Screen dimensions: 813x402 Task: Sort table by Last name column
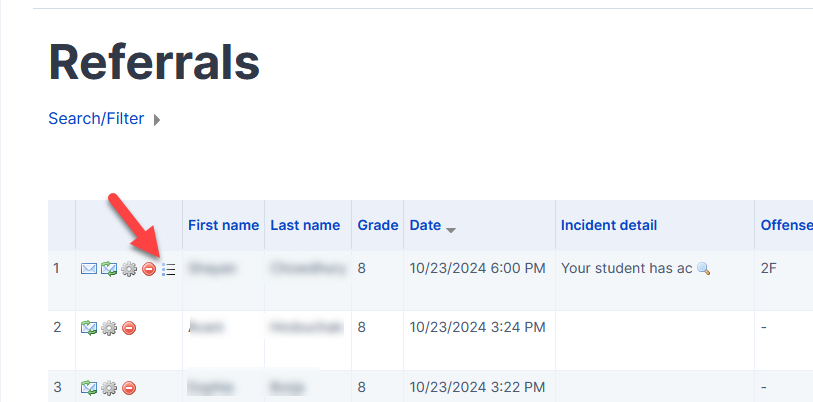(305, 225)
